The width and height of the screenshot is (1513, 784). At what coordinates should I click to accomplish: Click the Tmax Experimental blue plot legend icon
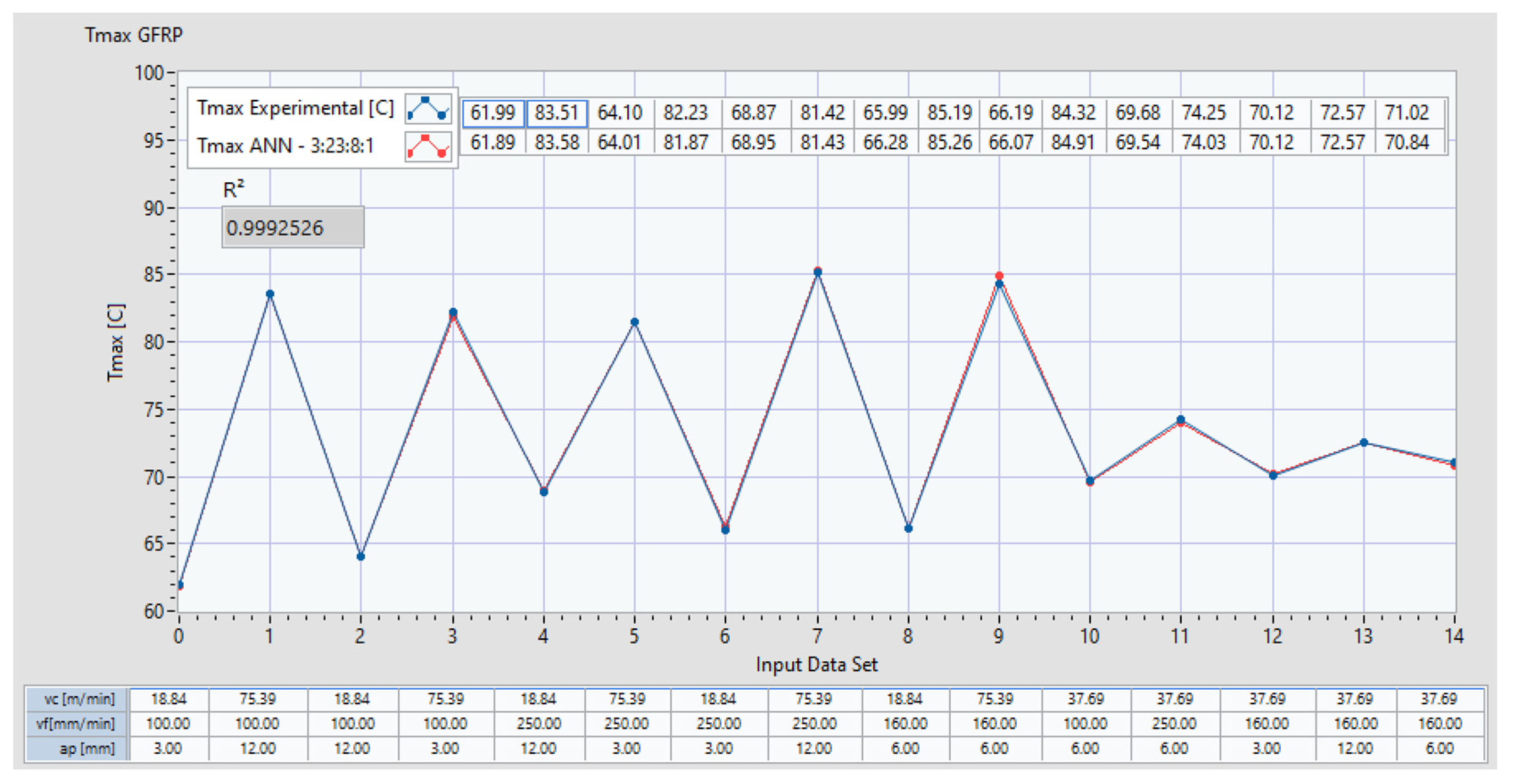428,109
